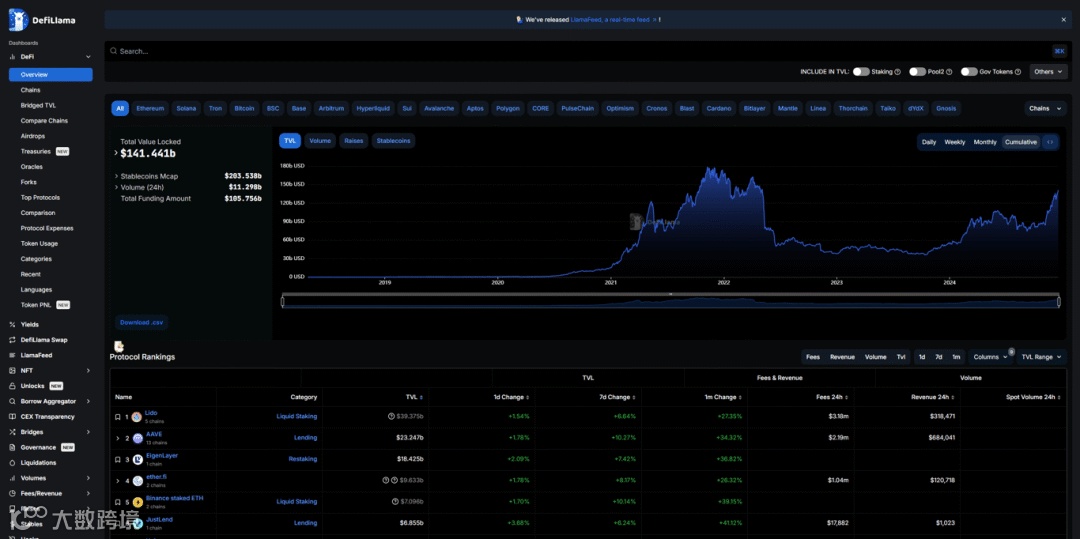Click the Yields percent icon
The width and height of the screenshot is (1080, 539).
[x=12, y=324]
